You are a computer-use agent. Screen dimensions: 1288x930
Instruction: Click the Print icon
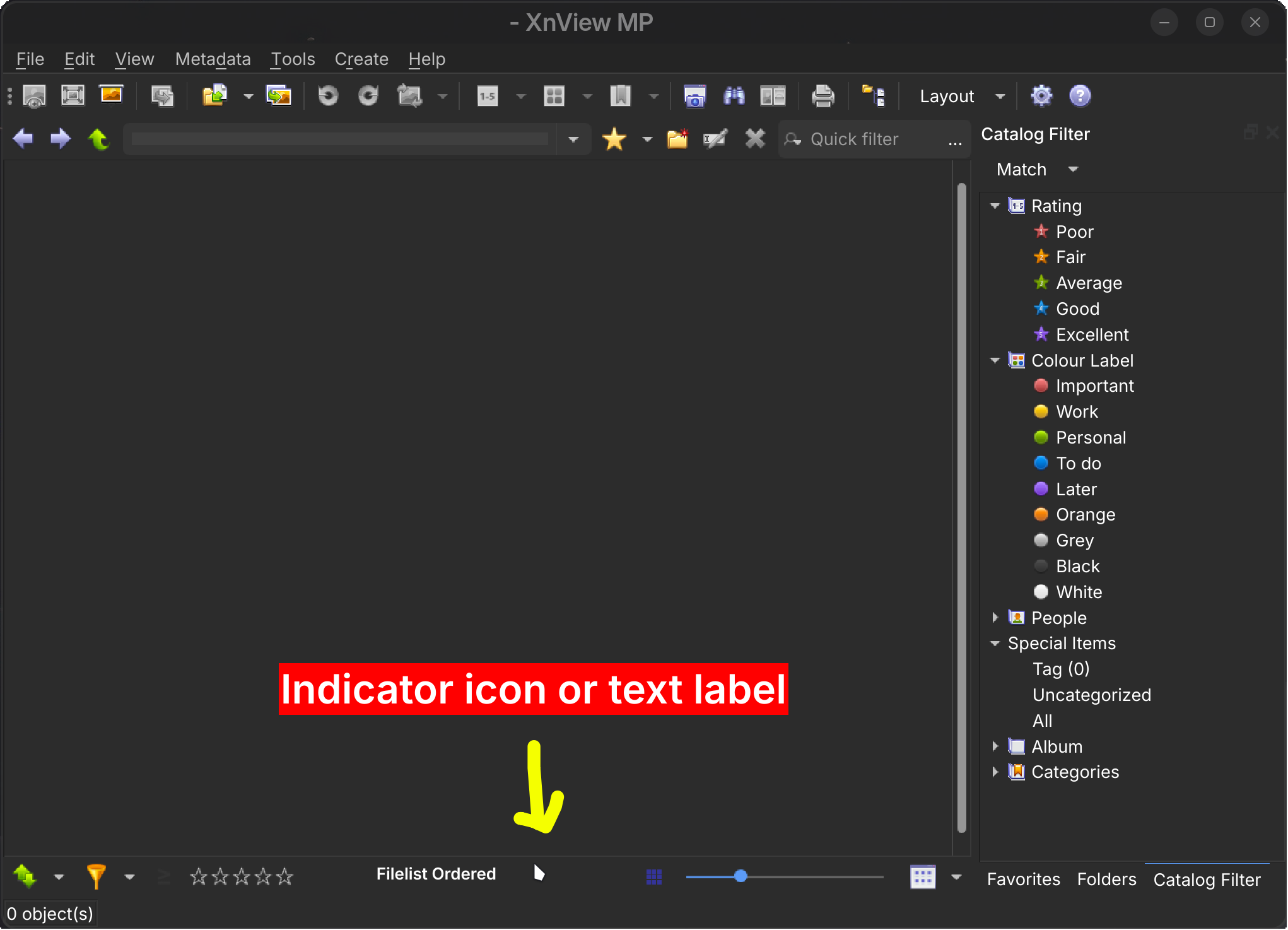(823, 96)
